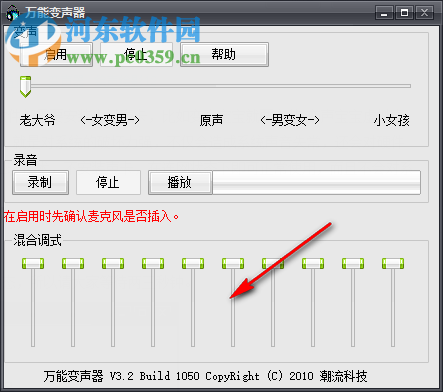The image size is (443, 392).
Task: Click the ninth 混合调式 equalizer slider thumb
Action: [353, 263]
